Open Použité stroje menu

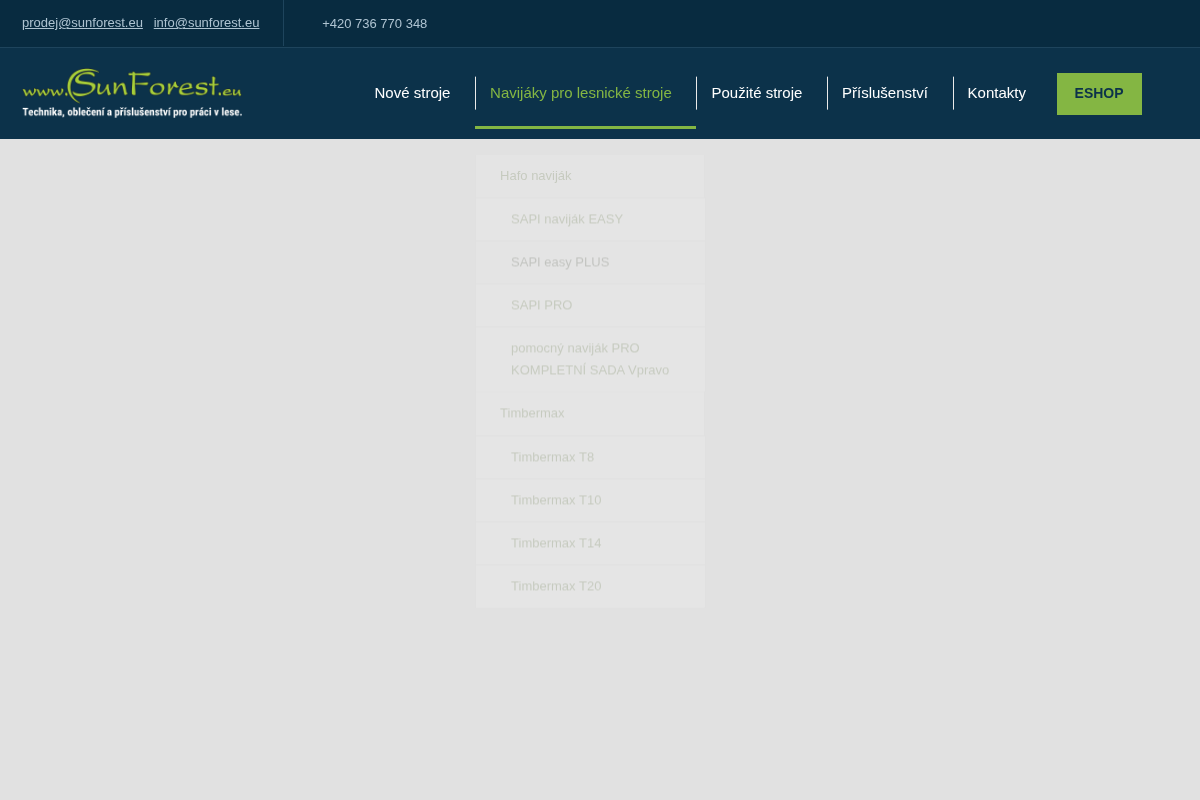[757, 93]
